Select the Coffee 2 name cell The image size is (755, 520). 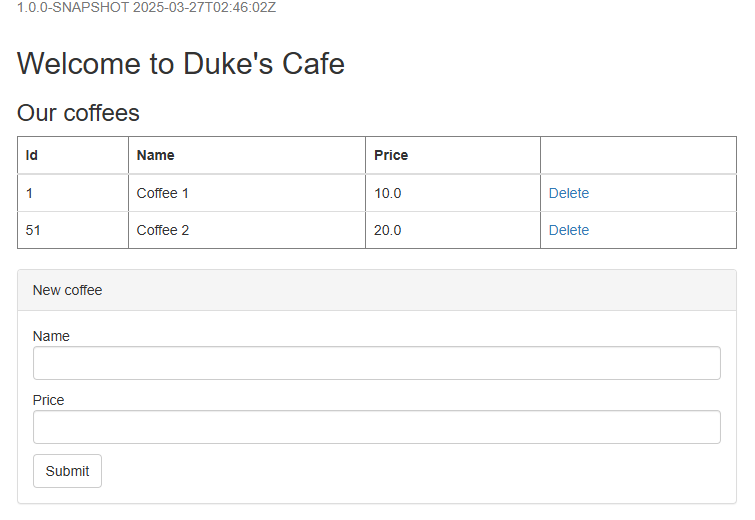point(163,230)
